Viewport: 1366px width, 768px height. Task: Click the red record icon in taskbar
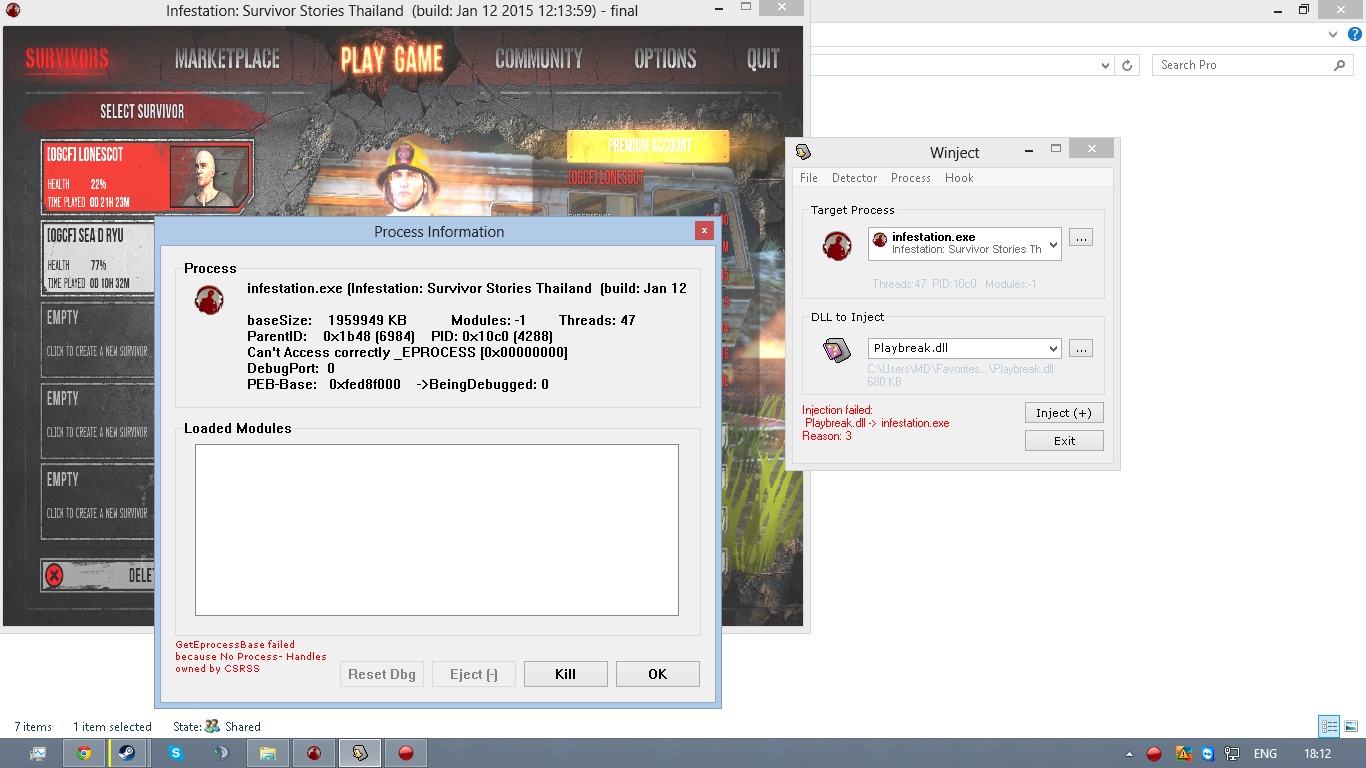tap(406, 753)
